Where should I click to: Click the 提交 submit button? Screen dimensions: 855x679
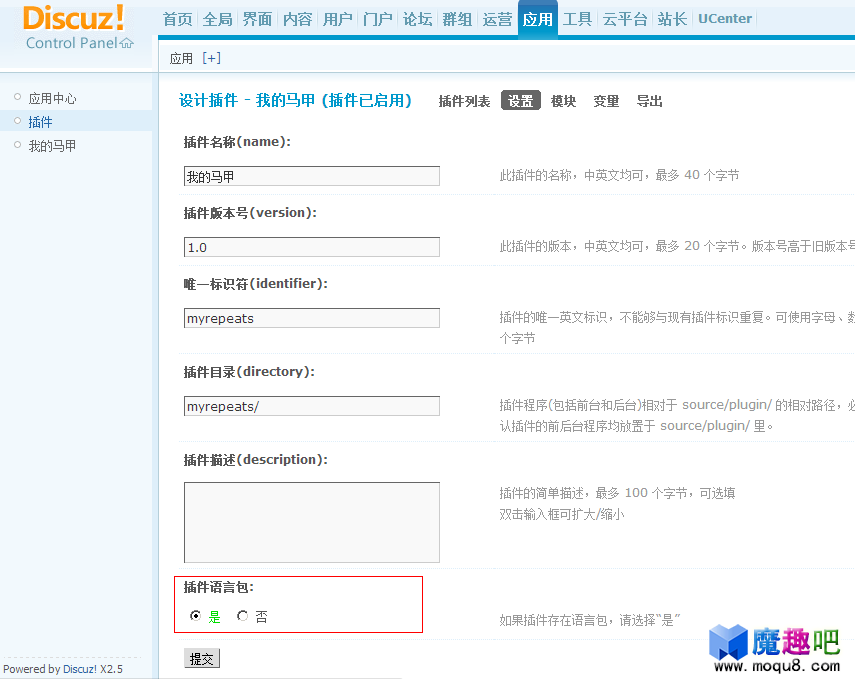point(202,659)
